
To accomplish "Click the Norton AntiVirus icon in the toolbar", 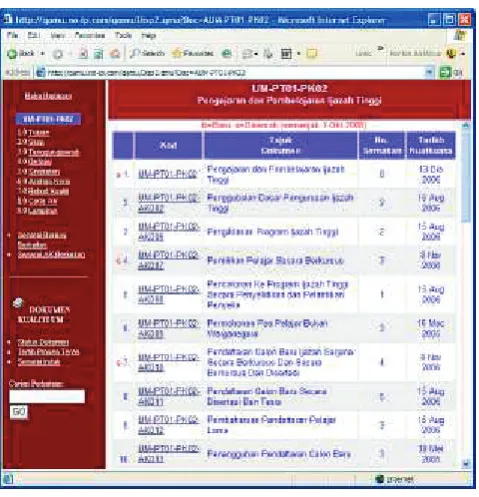I will pos(451,53).
